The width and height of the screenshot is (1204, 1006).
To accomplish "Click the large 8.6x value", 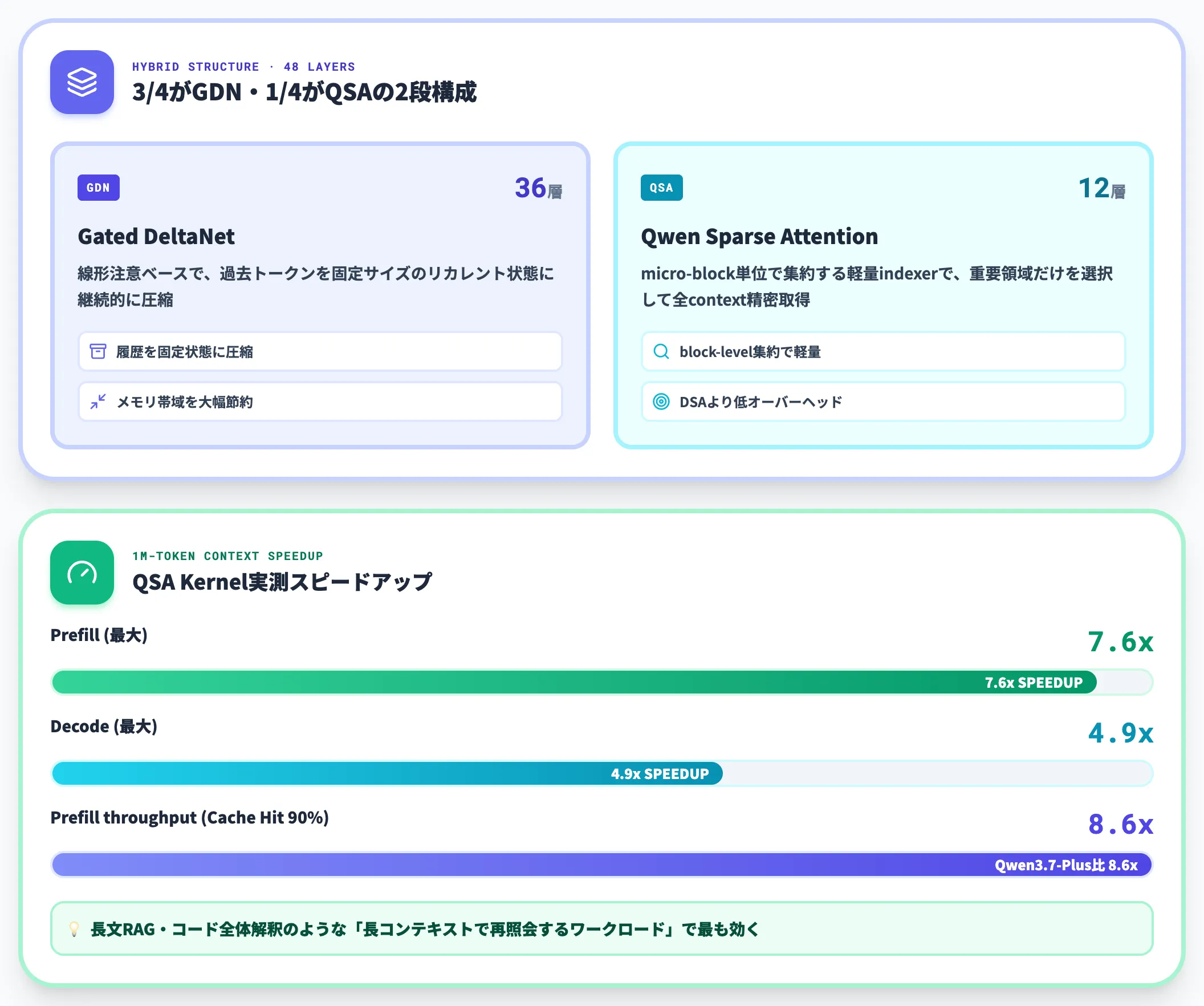I will point(1120,824).
